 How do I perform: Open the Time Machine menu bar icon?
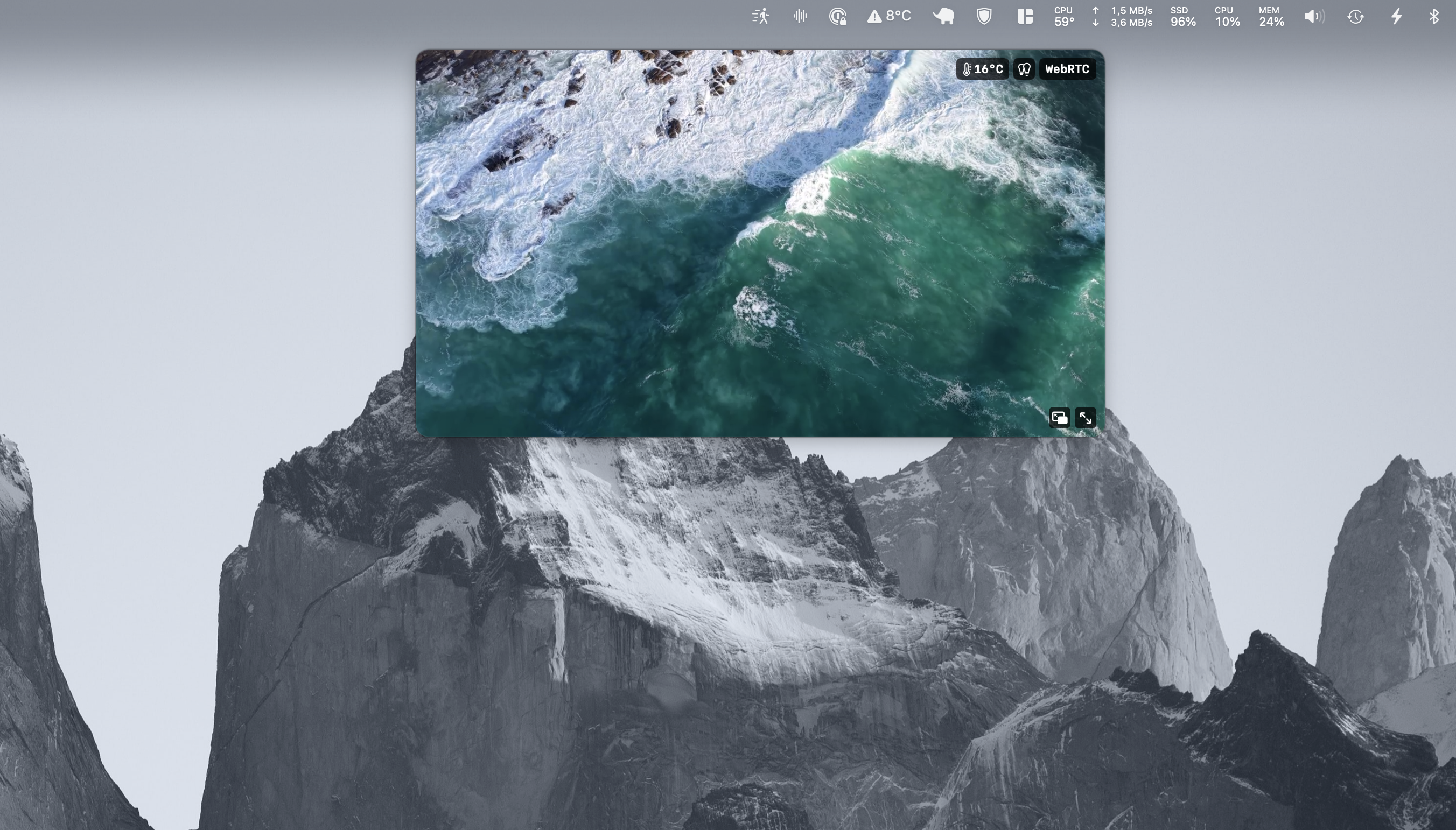click(1356, 17)
